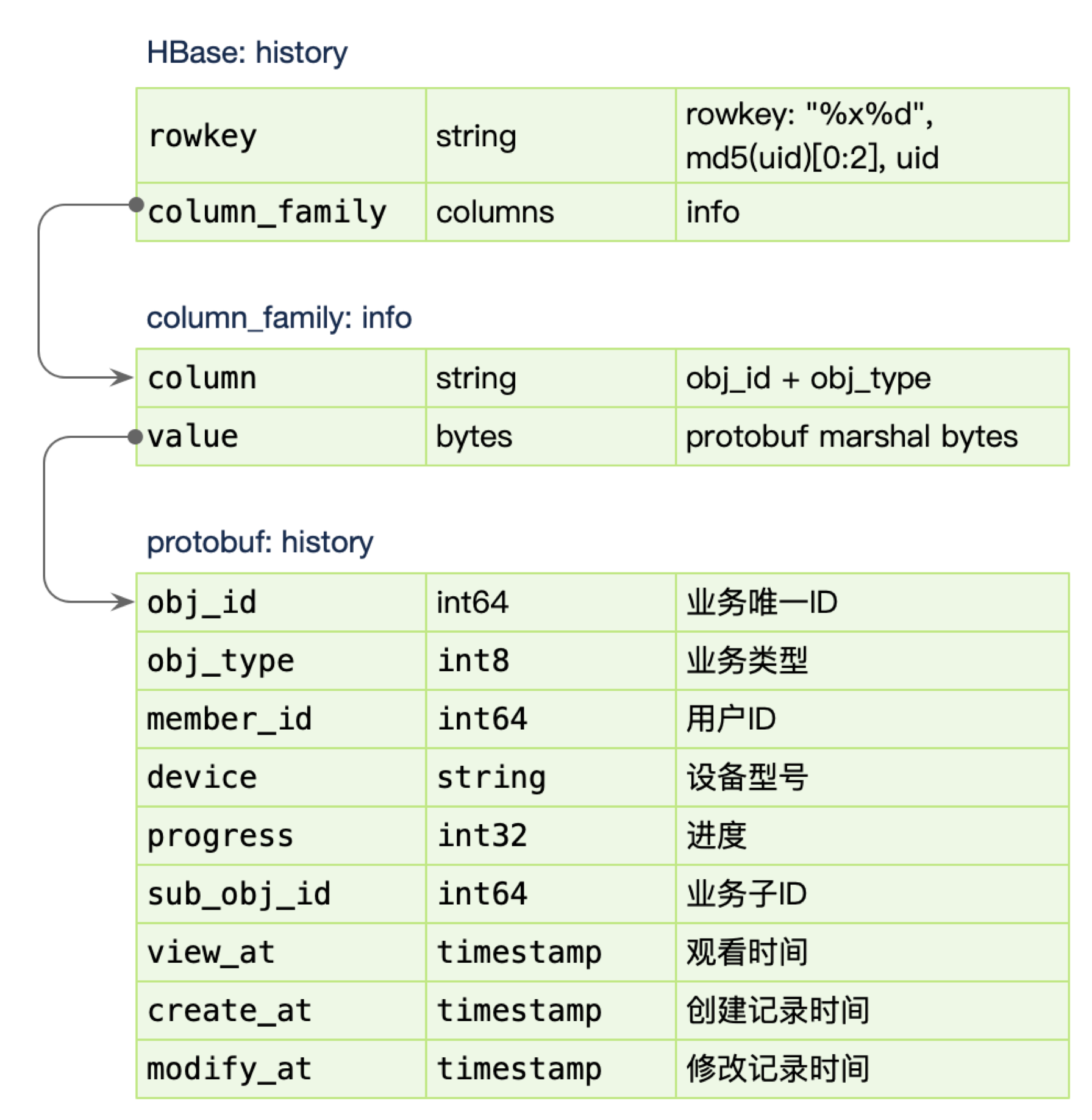
Task: Click the 'HBase: history' table title
Action: (x=247, y=52)
